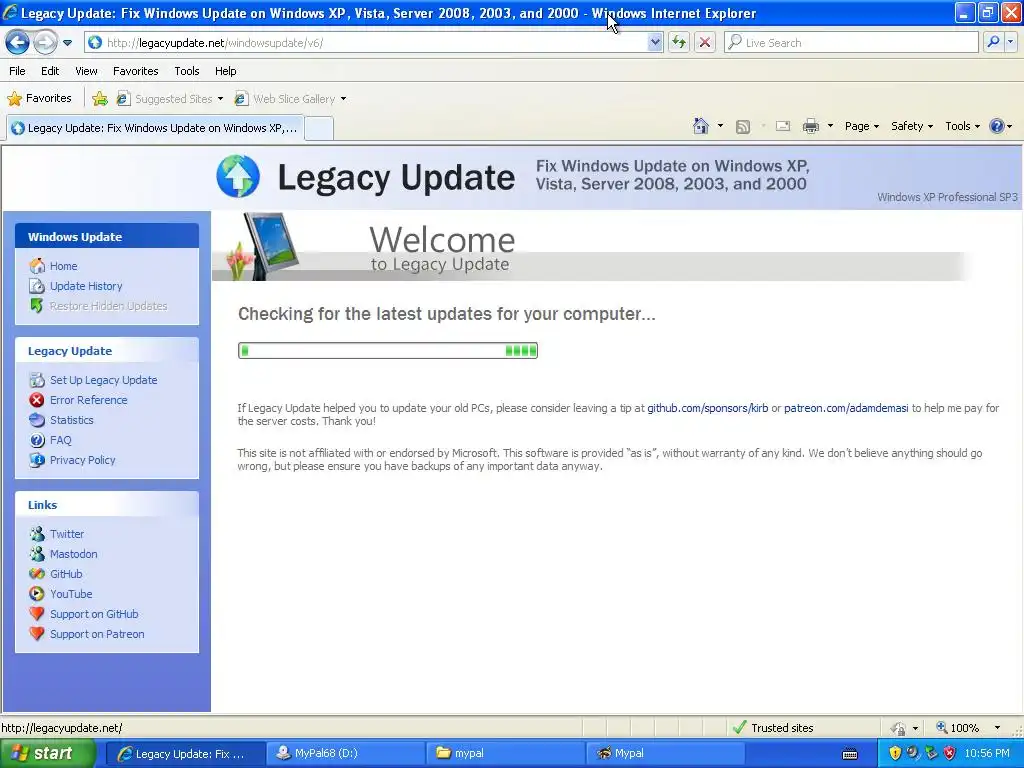Open the Mastodon link

pyautogui.click(x=73, y=554)
